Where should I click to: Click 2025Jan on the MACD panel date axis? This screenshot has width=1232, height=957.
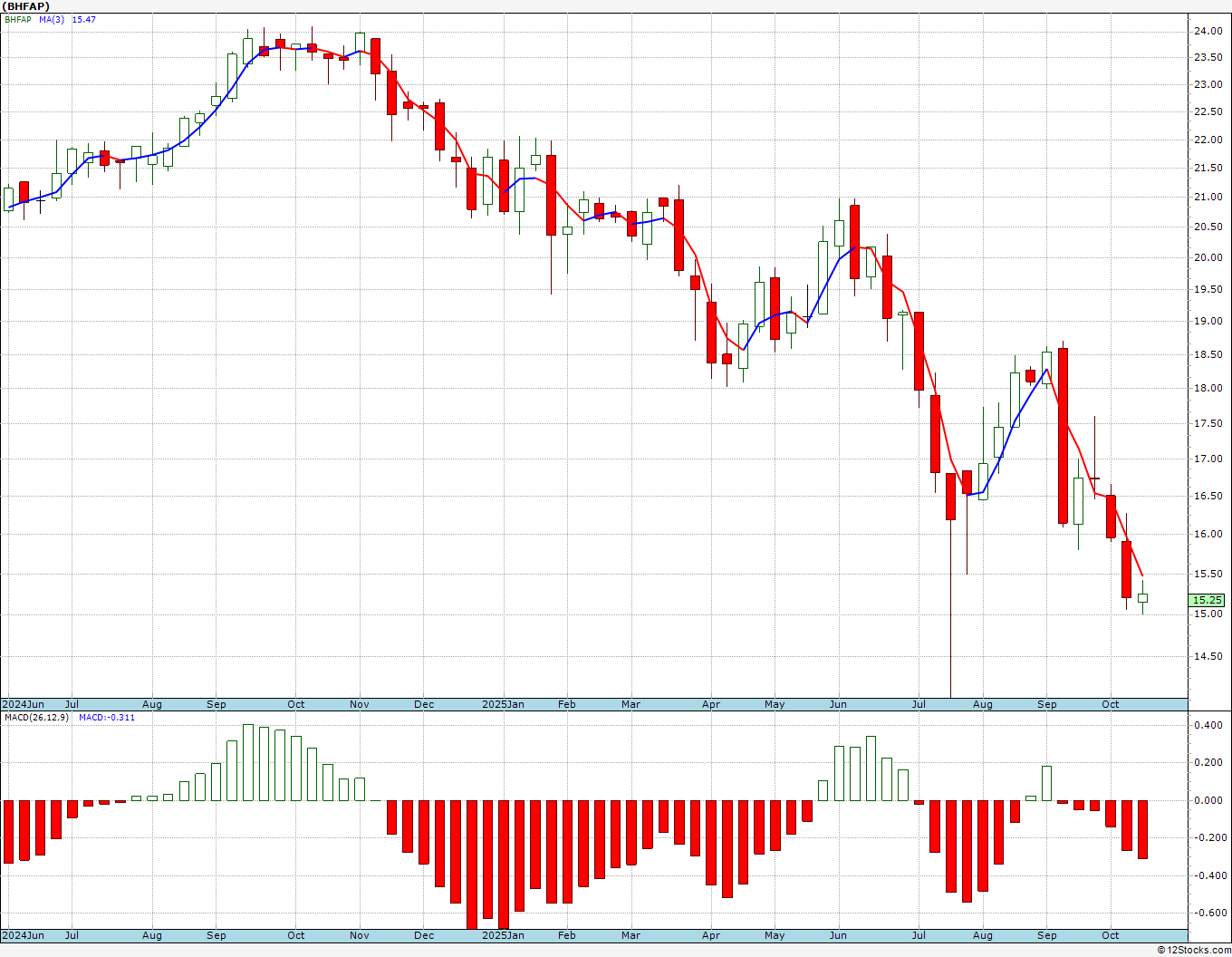(503, 935)
